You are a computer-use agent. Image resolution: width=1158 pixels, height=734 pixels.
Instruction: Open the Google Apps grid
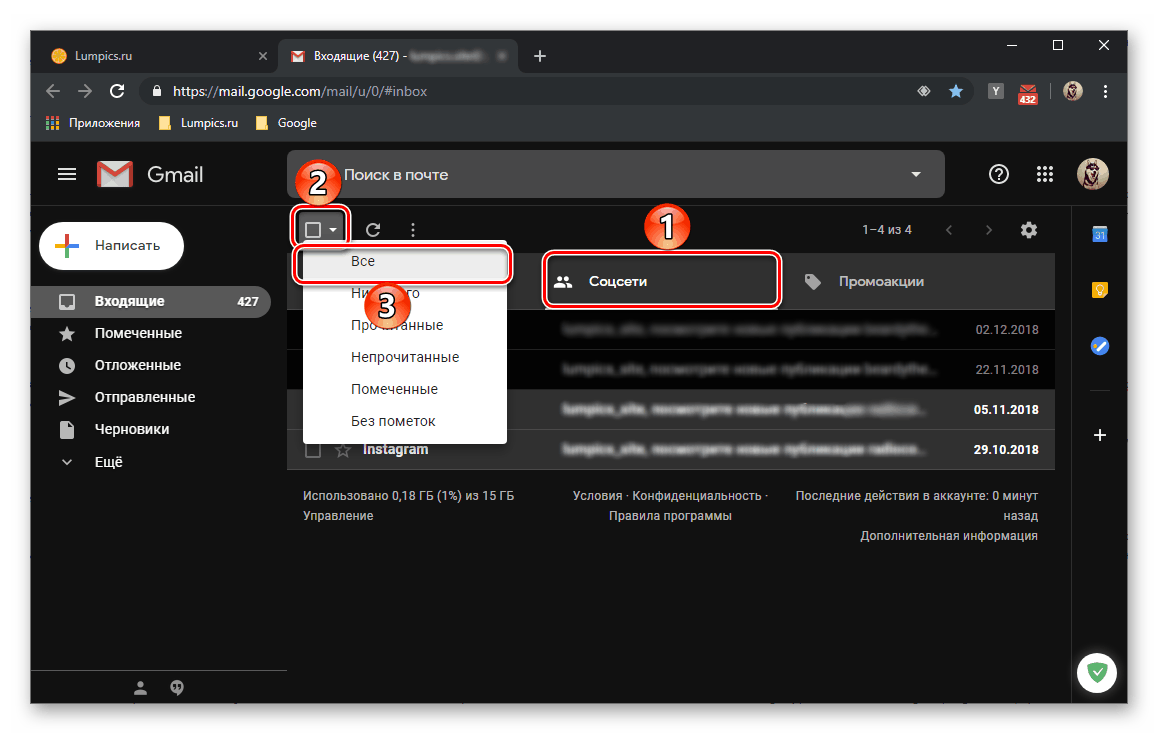tap(1044, 173)
